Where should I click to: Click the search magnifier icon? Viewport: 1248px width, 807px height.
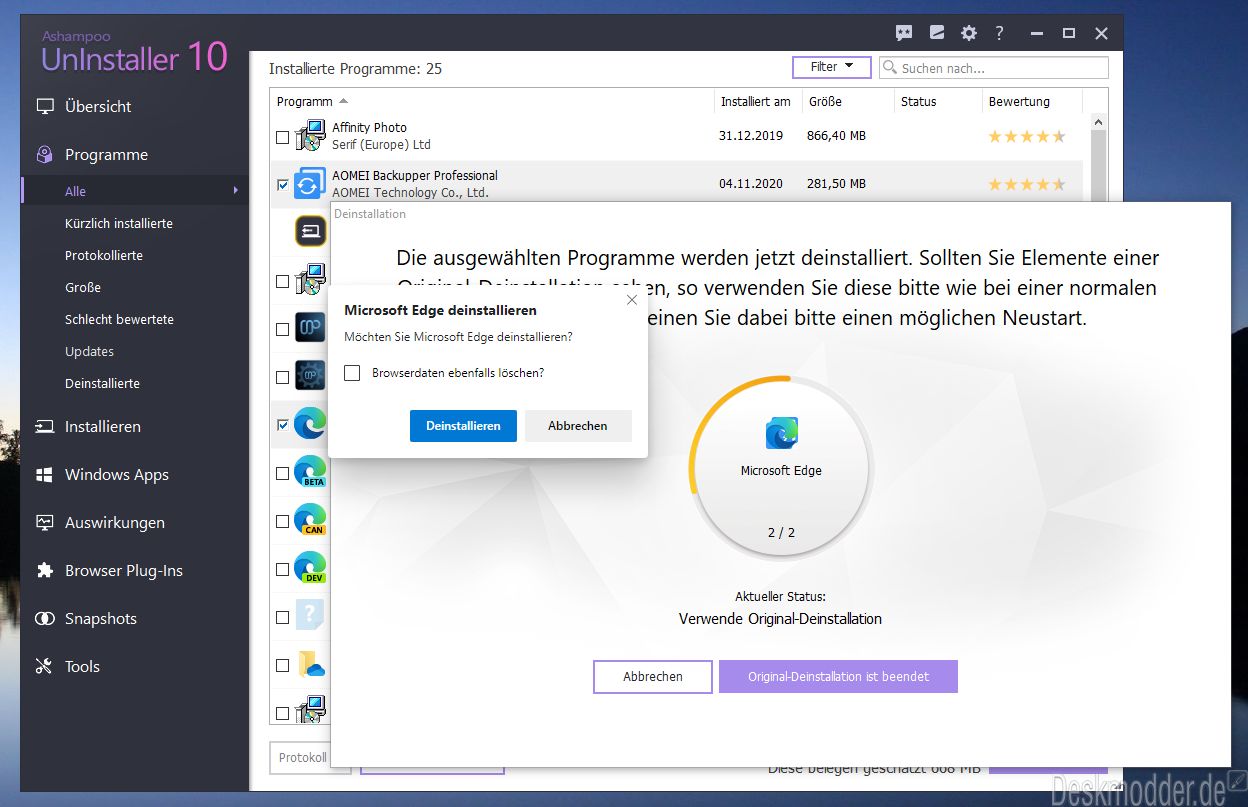tap(890, 68)
